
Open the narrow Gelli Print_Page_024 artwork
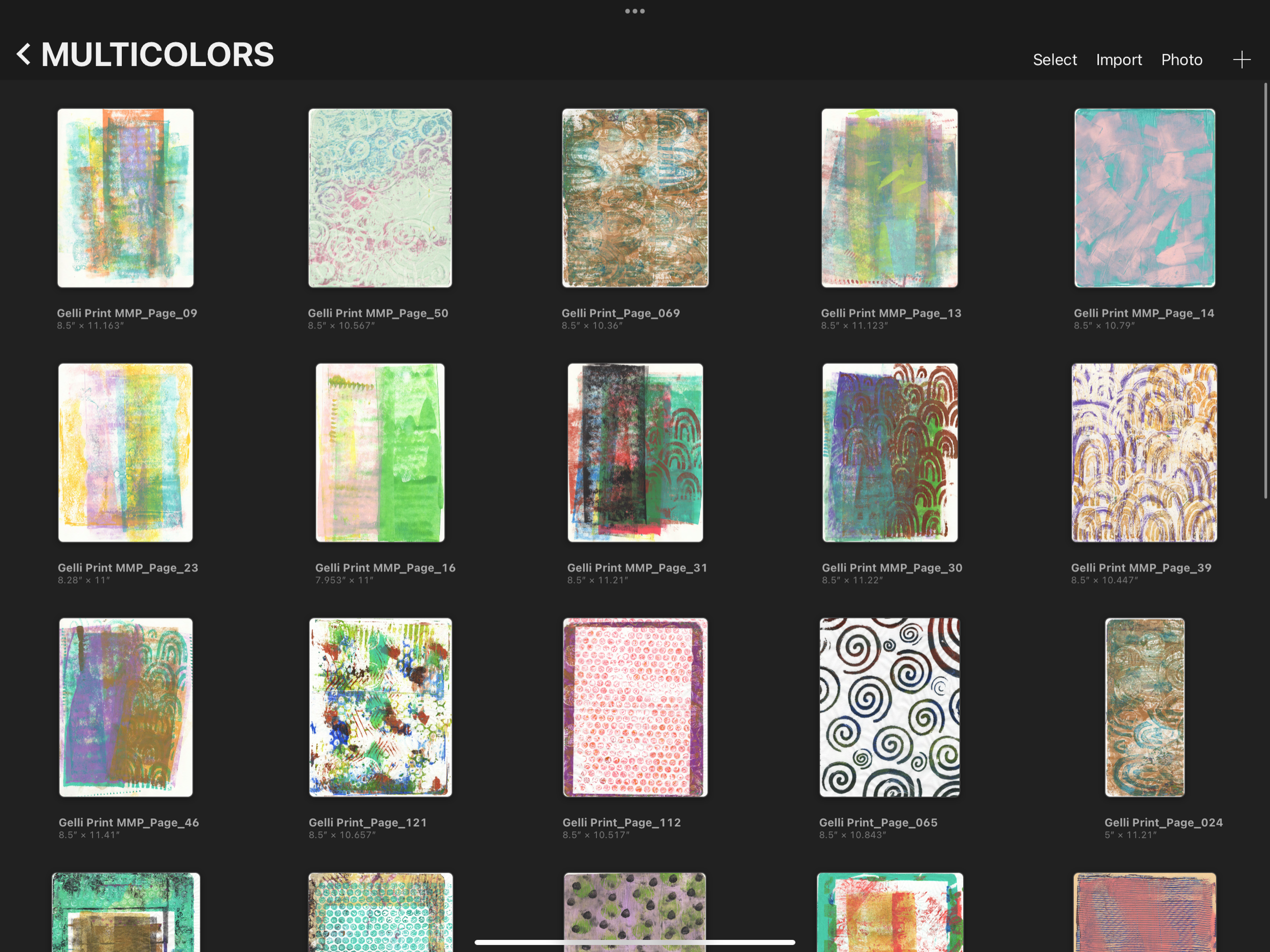coord(1144,707)
